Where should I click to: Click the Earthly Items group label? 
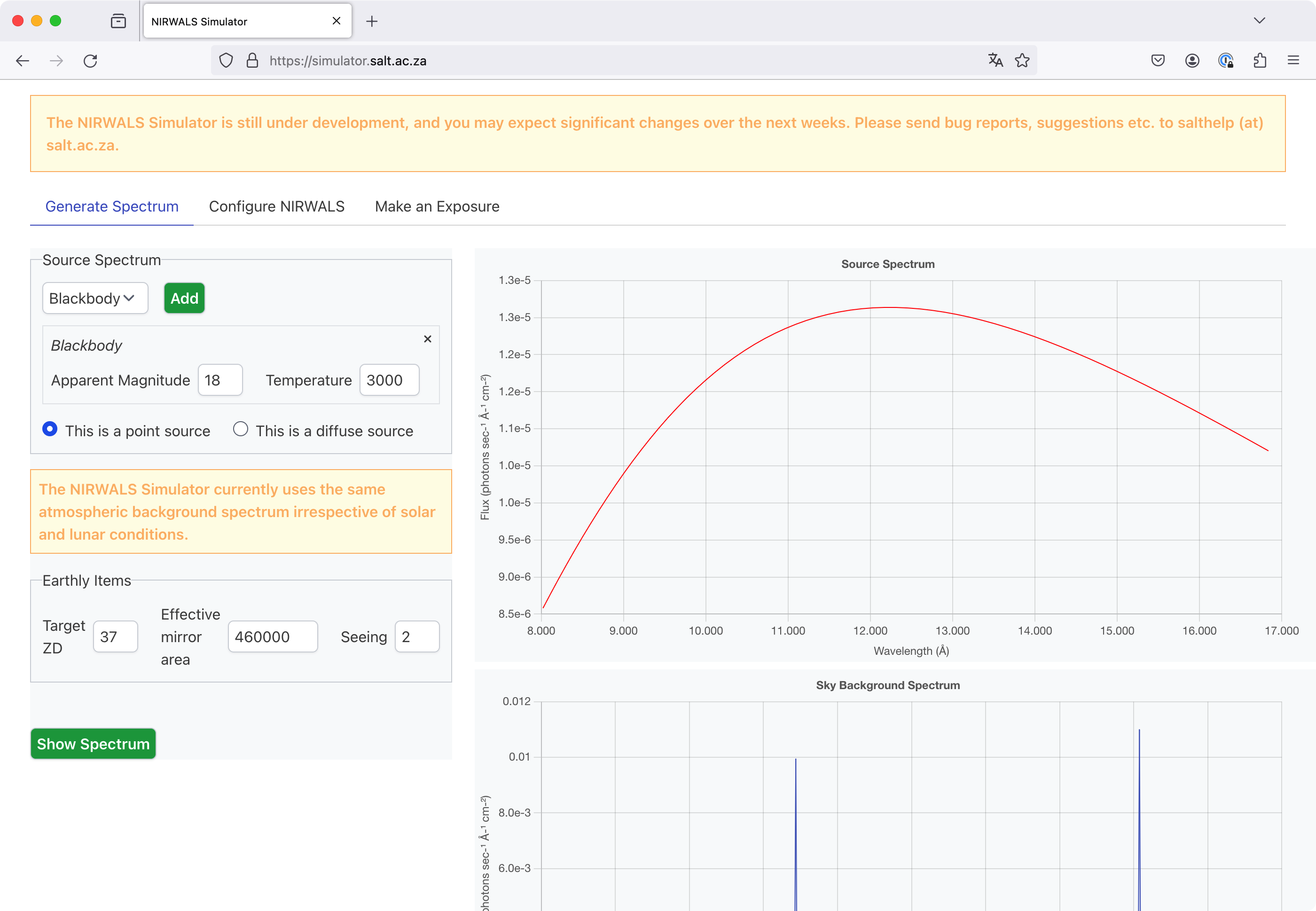click(87, 581)
